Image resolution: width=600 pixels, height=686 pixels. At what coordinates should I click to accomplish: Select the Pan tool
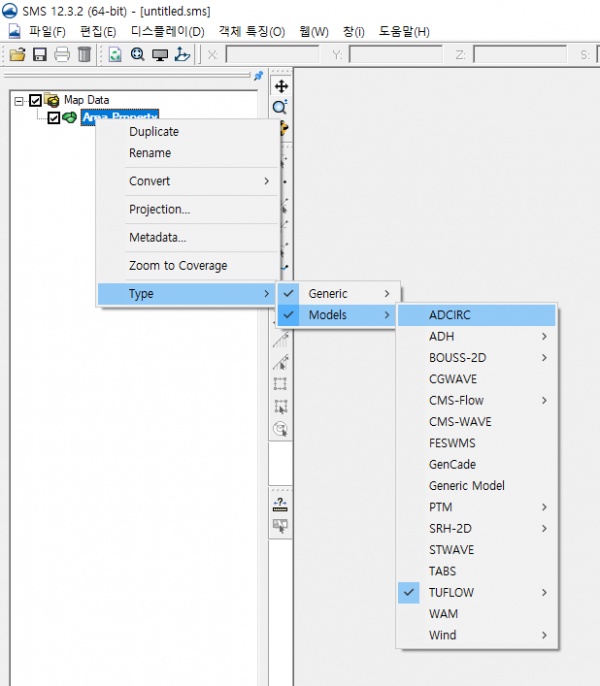[281, 86]
